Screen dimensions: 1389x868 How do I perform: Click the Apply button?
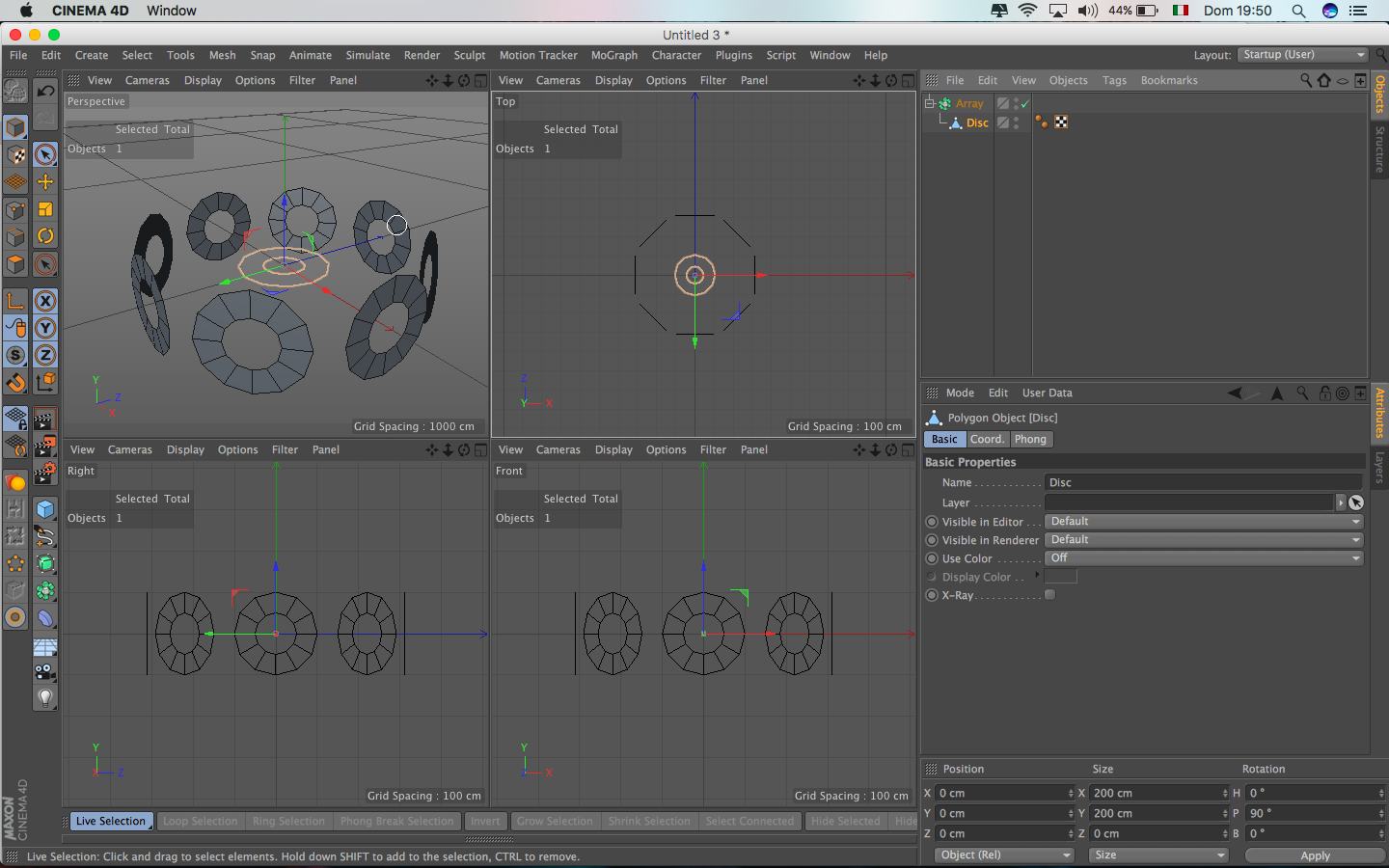point(1315,855)
